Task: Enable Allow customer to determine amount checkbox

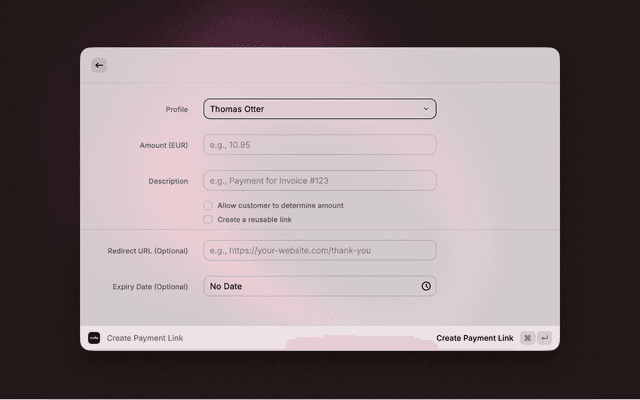Action: (208, 205)
